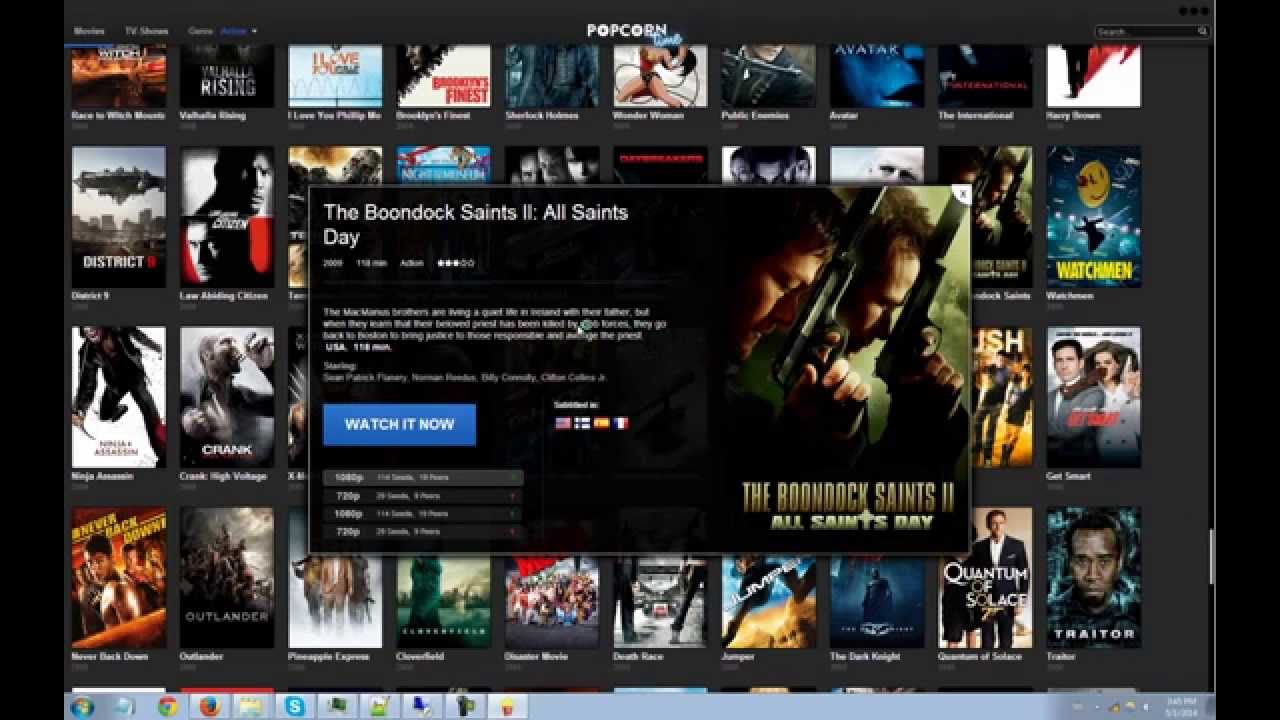Open The International poster
Viewport: 1280px width, 720px height.
[985, 76]
